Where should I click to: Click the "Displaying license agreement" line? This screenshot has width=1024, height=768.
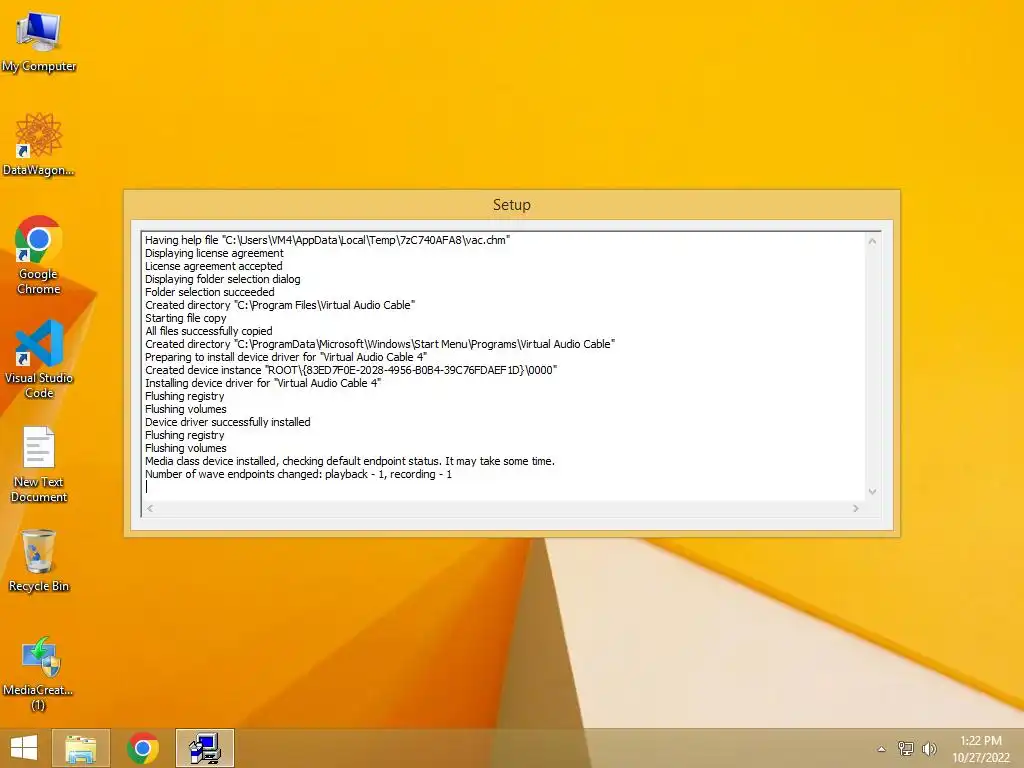click(x=214, y=253)
